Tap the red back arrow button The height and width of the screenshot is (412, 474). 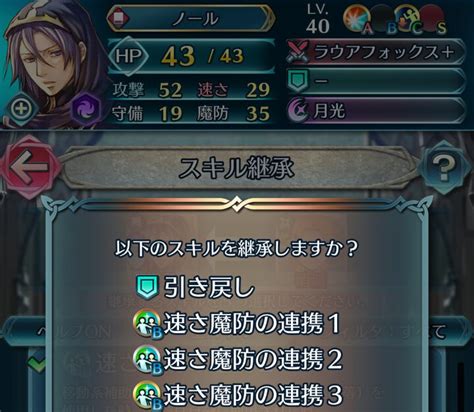point(31,167)
